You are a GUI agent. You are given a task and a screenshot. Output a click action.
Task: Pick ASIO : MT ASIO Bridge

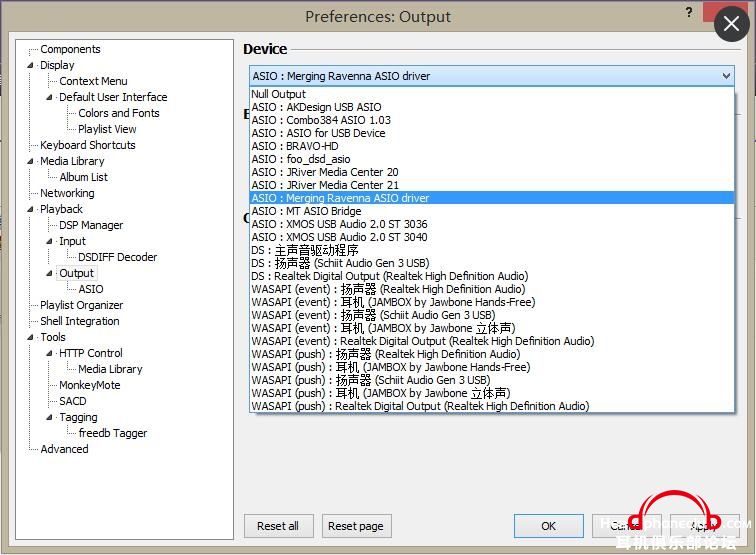tap(492, 211)
